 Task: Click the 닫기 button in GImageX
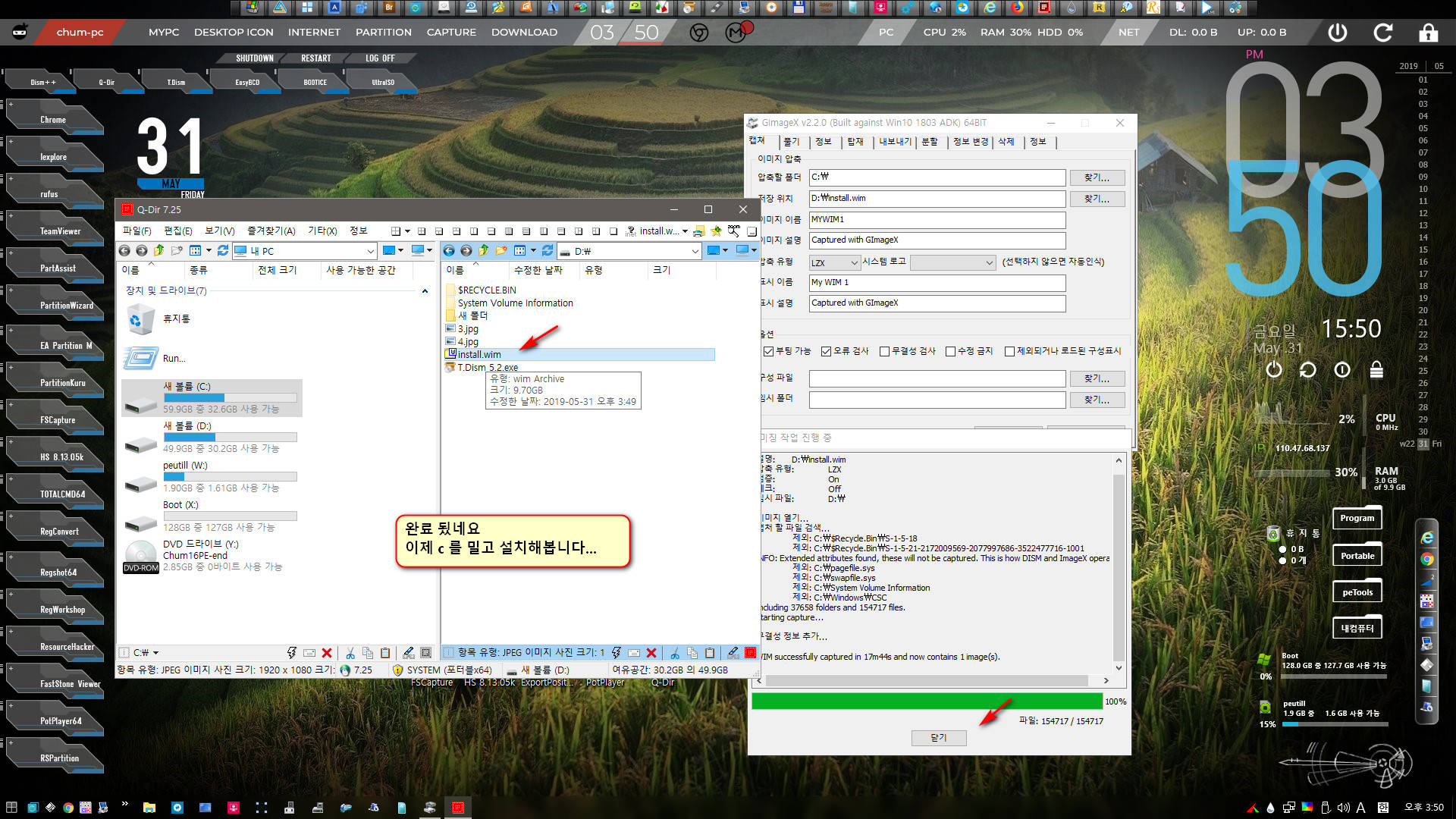pyautogui.click(x=939, y=738)
